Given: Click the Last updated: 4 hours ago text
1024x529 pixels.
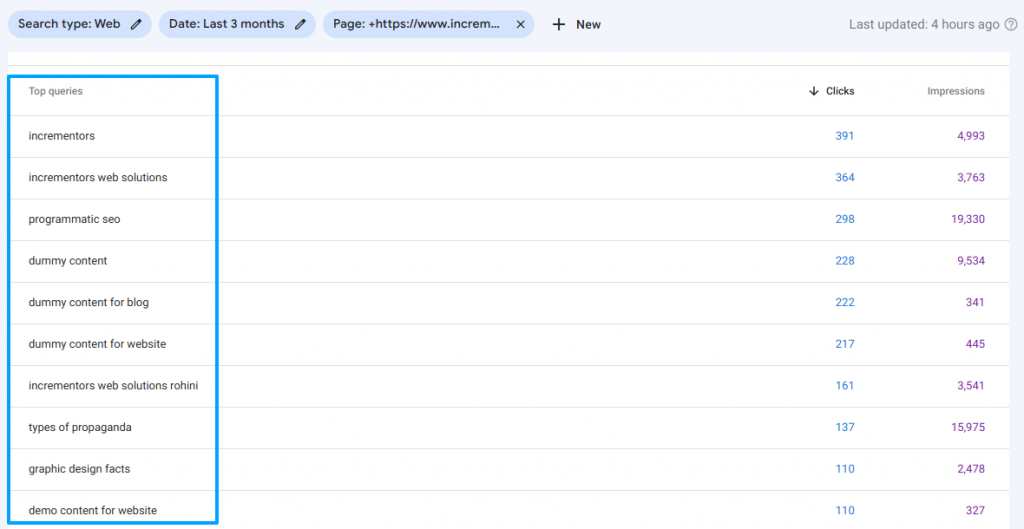Looking at the screenshot, I should pyautogui.click(x=924, y=24).
